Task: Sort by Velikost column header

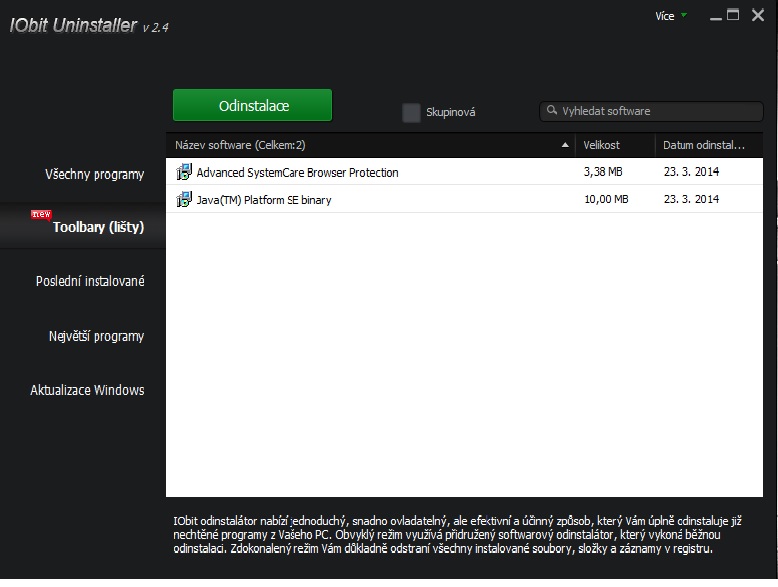Action: click(615, 145)
